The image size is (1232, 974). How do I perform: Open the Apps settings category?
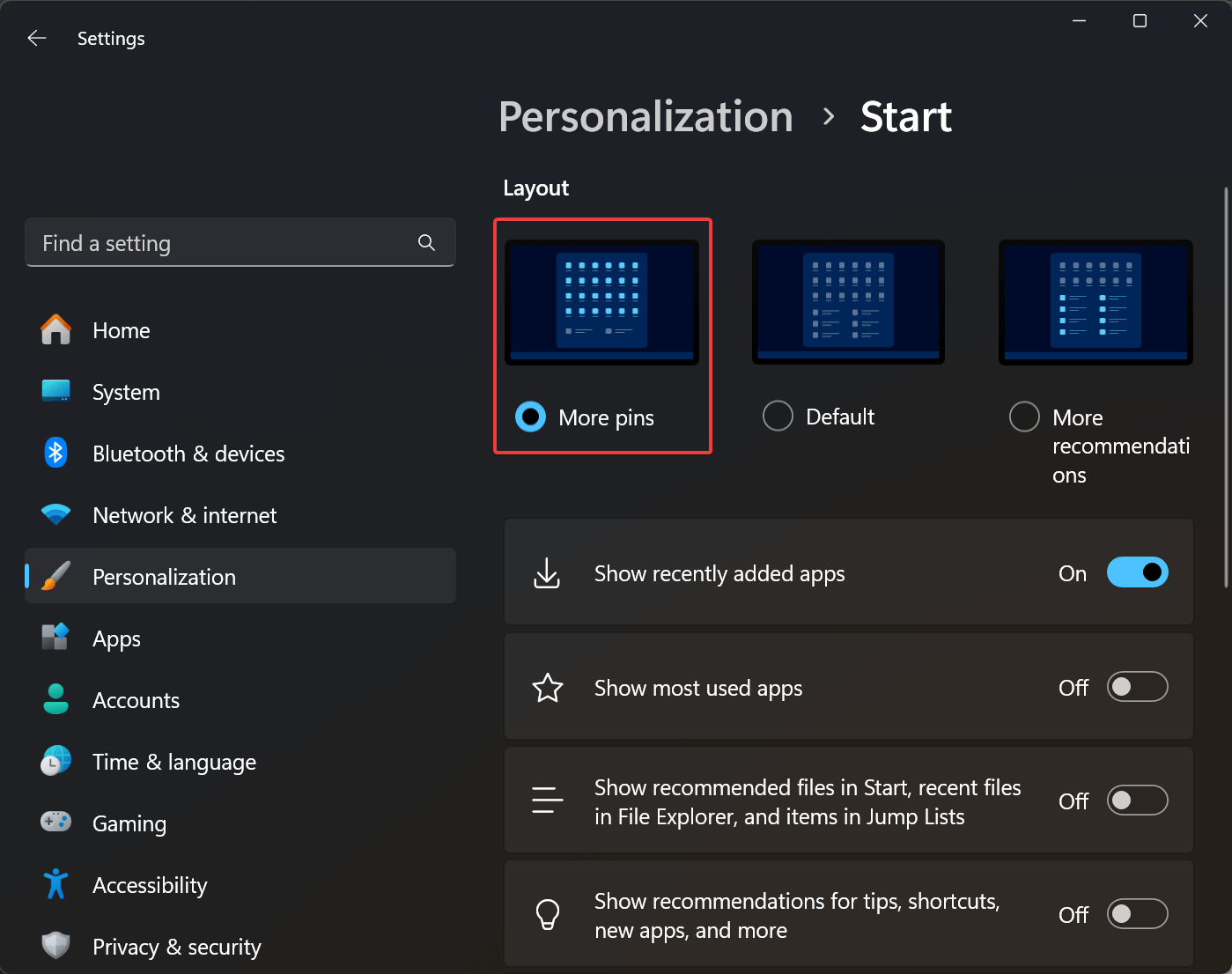tap(240, 638)
